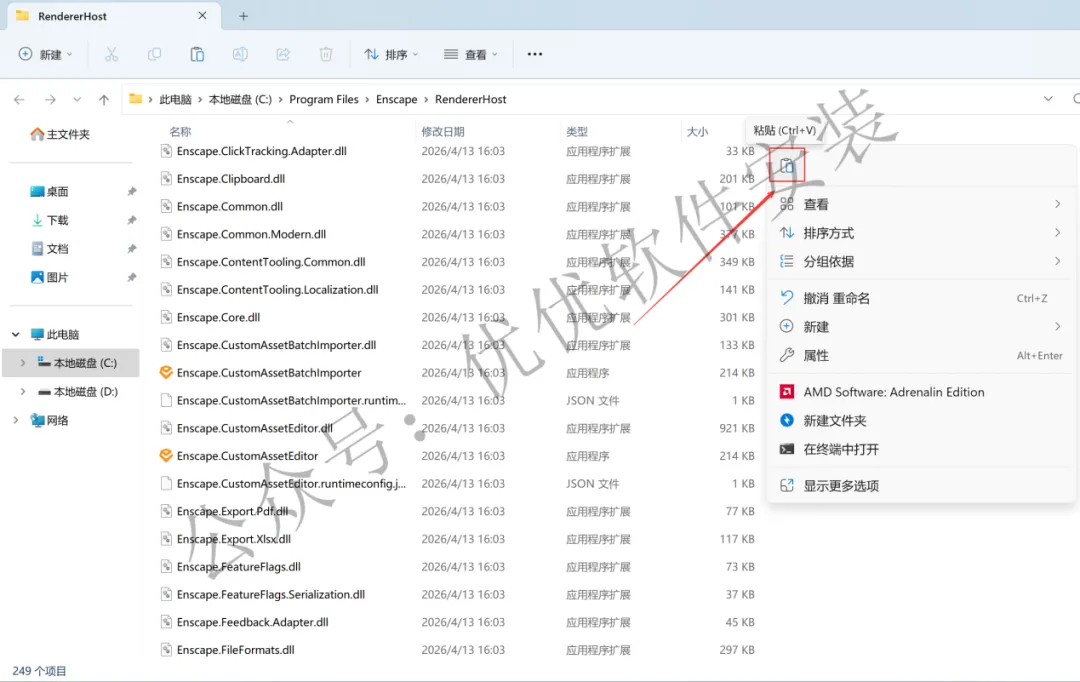Click Program Files in address breadcrumb
This screenshot has height=682, width=1080.
pyautogui.click(x=324, y=100)
